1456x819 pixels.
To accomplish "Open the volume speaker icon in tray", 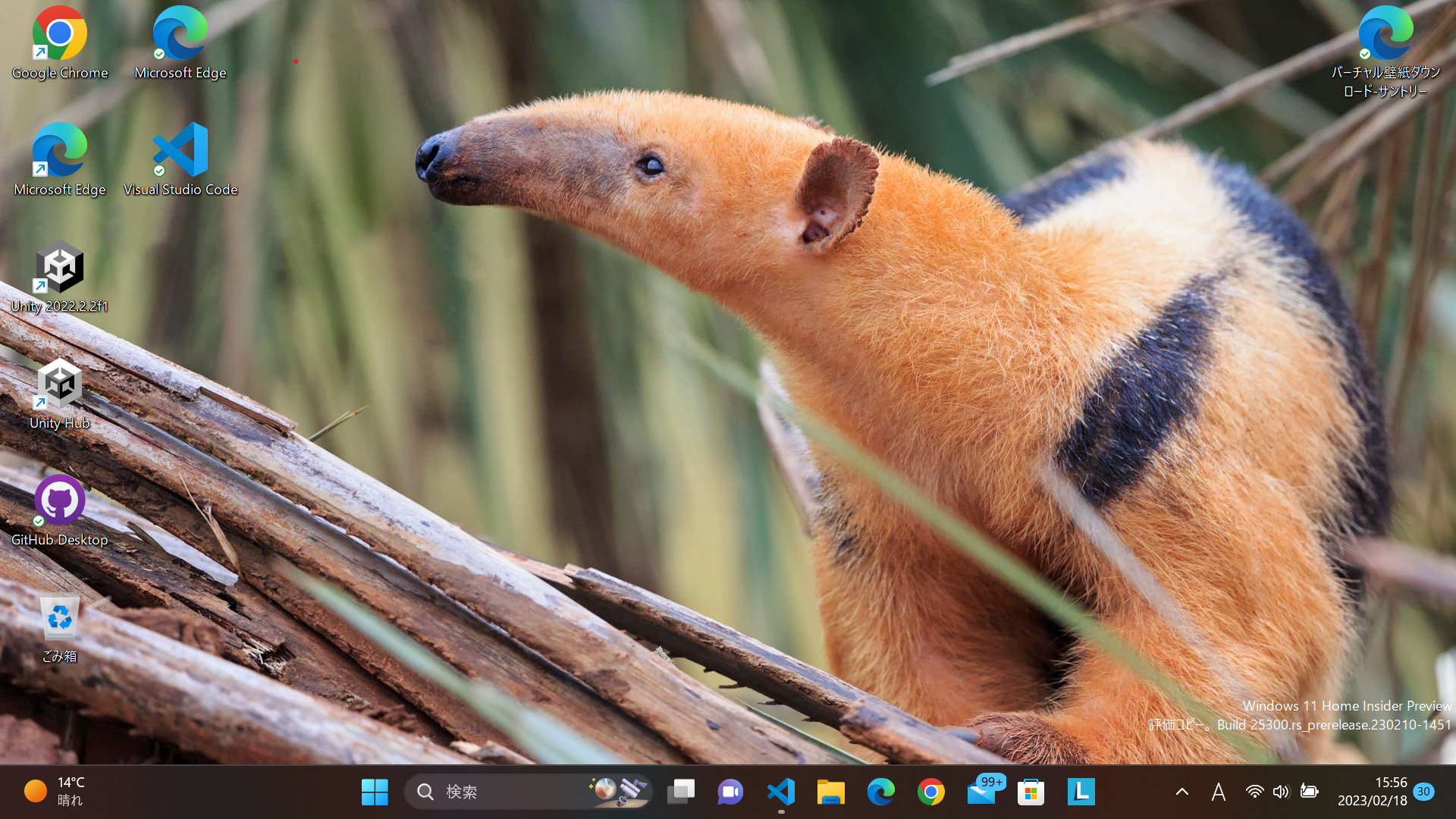I will click(1281, 792).
